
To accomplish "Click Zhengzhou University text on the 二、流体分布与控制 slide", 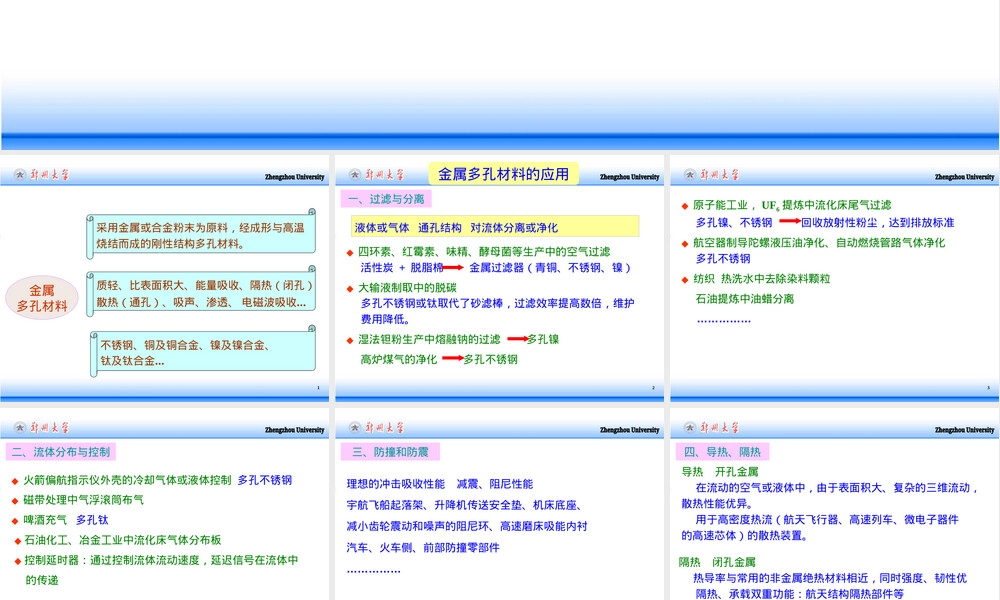I will (x=295, y=430).
